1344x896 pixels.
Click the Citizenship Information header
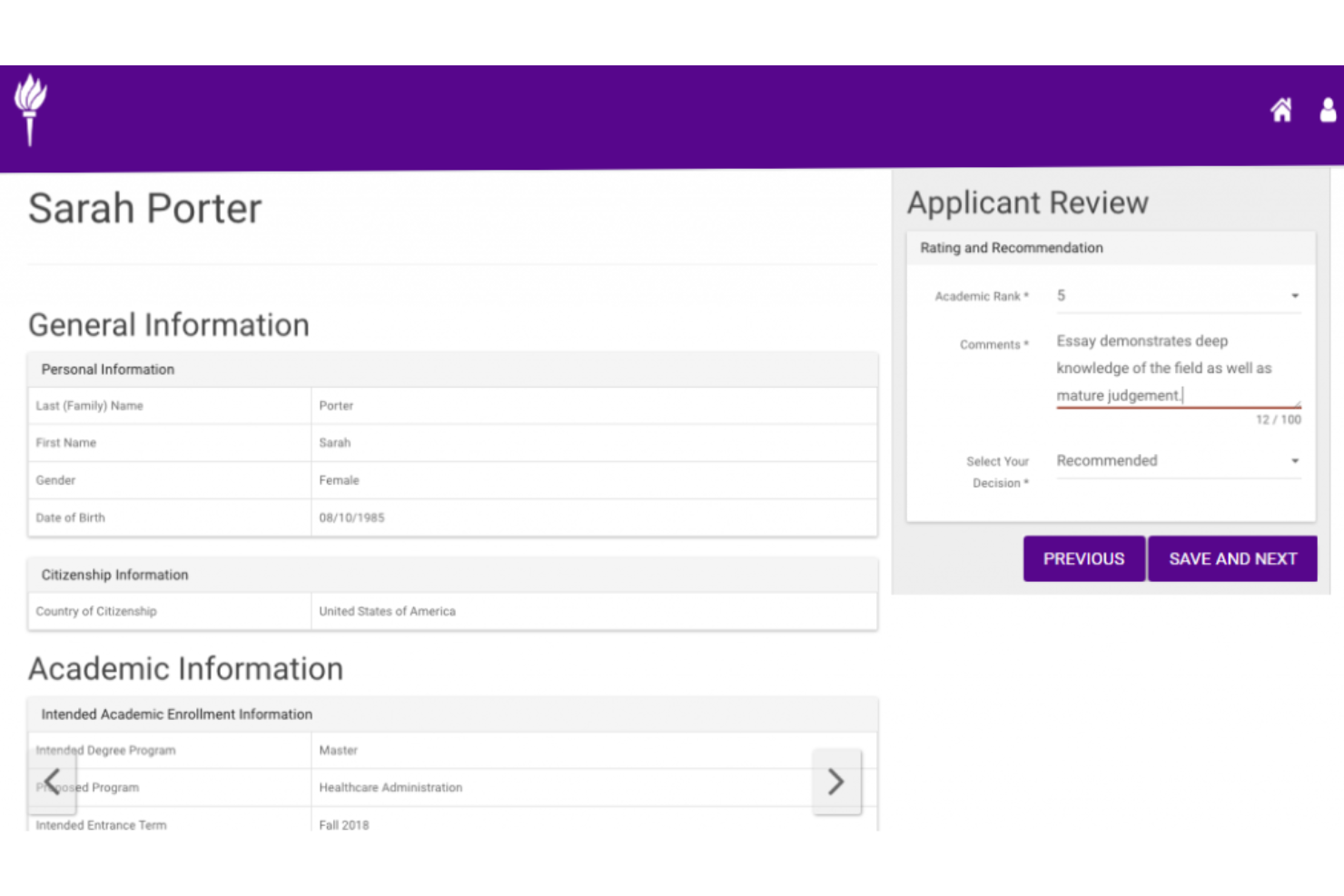click(114, 575)
